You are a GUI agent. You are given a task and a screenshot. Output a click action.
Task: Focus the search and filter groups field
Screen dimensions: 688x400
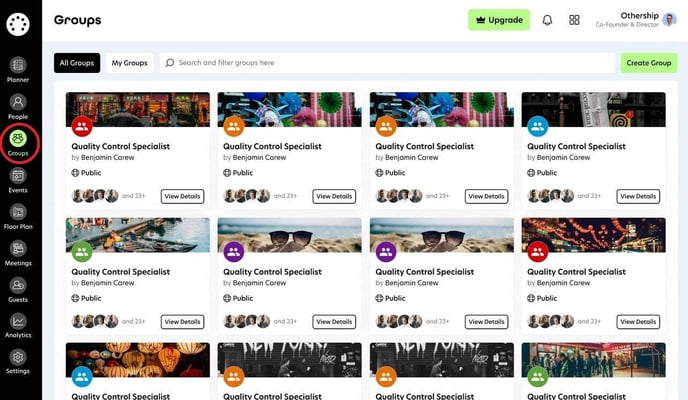coord(387,63)
